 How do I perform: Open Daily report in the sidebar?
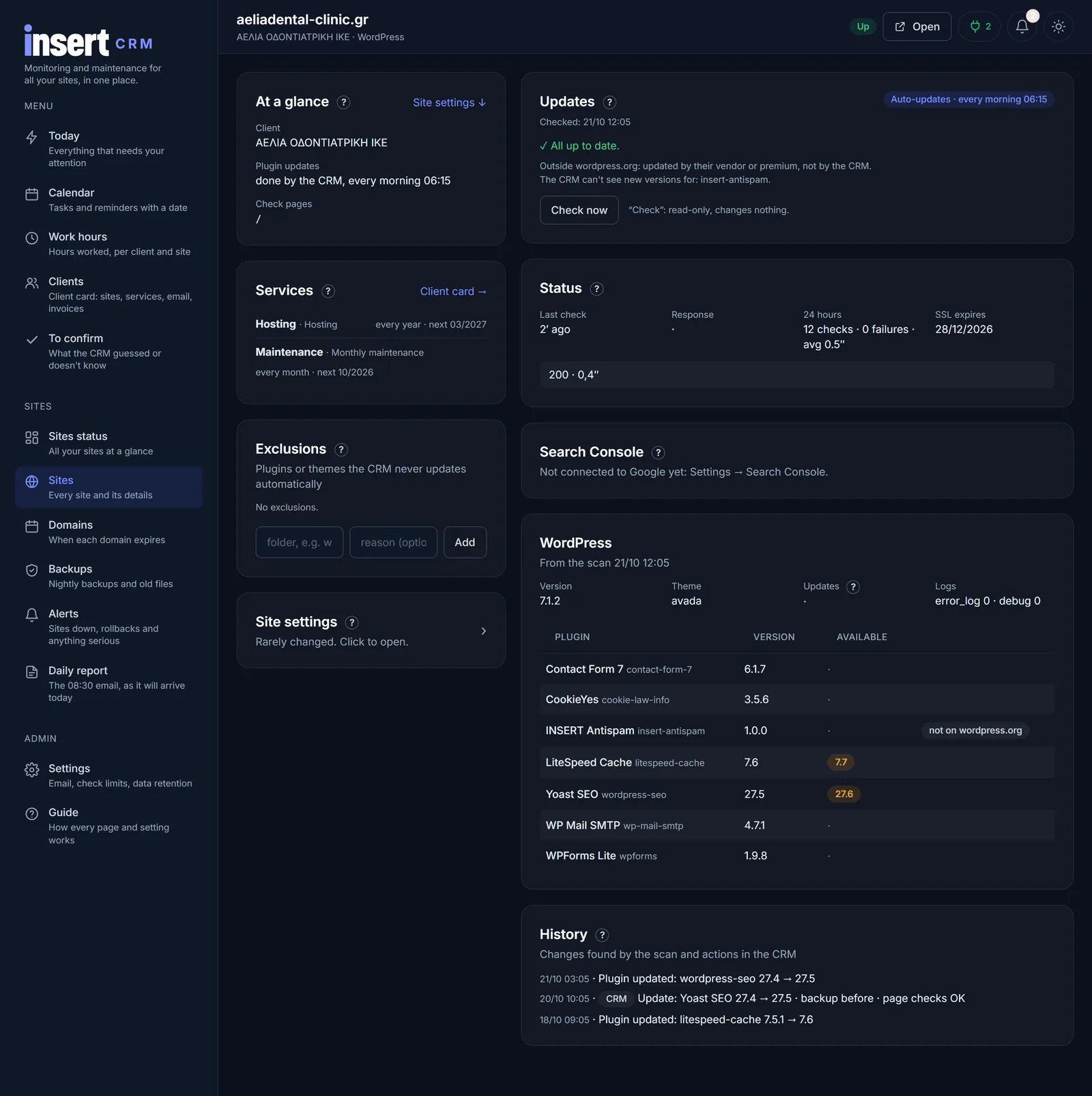tap(109, 684)
